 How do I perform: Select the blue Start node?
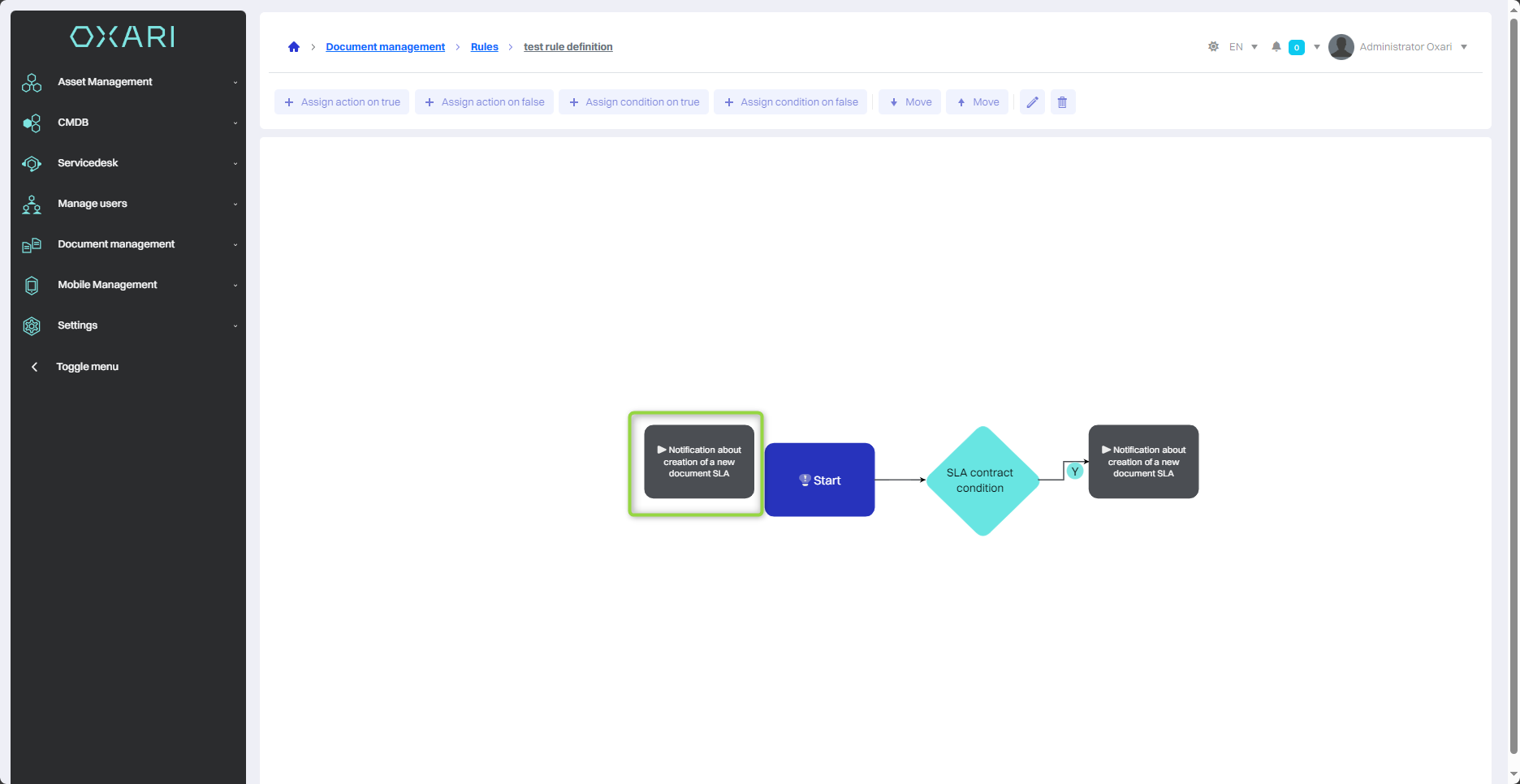pos(819,480)
